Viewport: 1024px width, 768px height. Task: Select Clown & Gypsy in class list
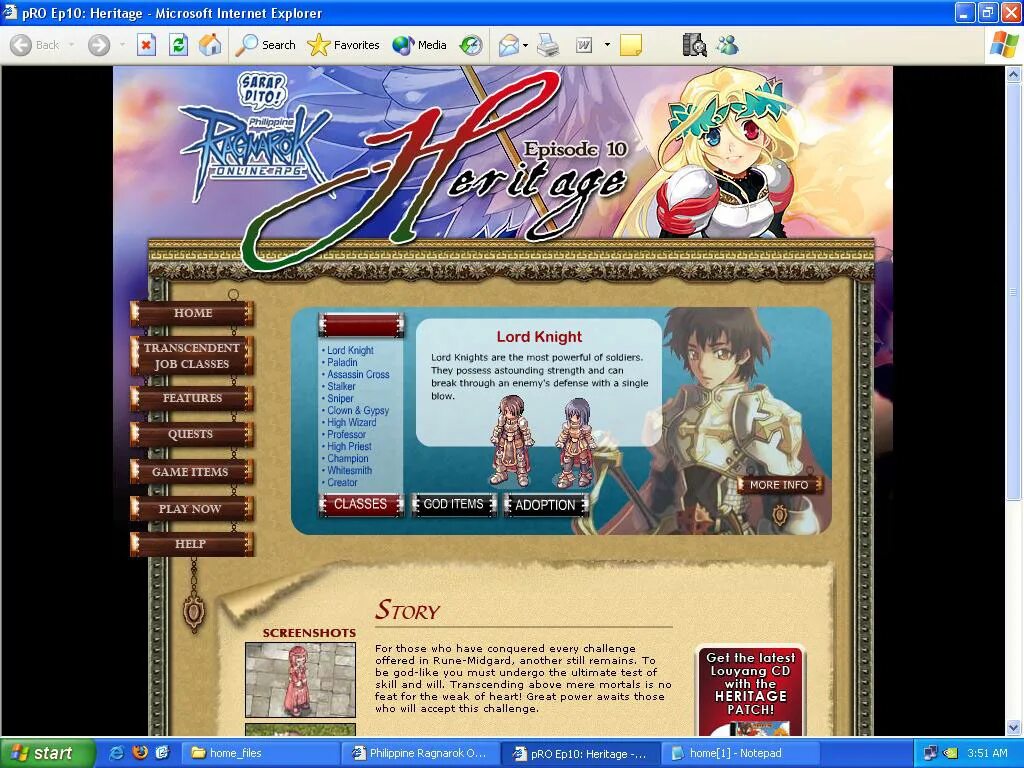pos(358,410)
